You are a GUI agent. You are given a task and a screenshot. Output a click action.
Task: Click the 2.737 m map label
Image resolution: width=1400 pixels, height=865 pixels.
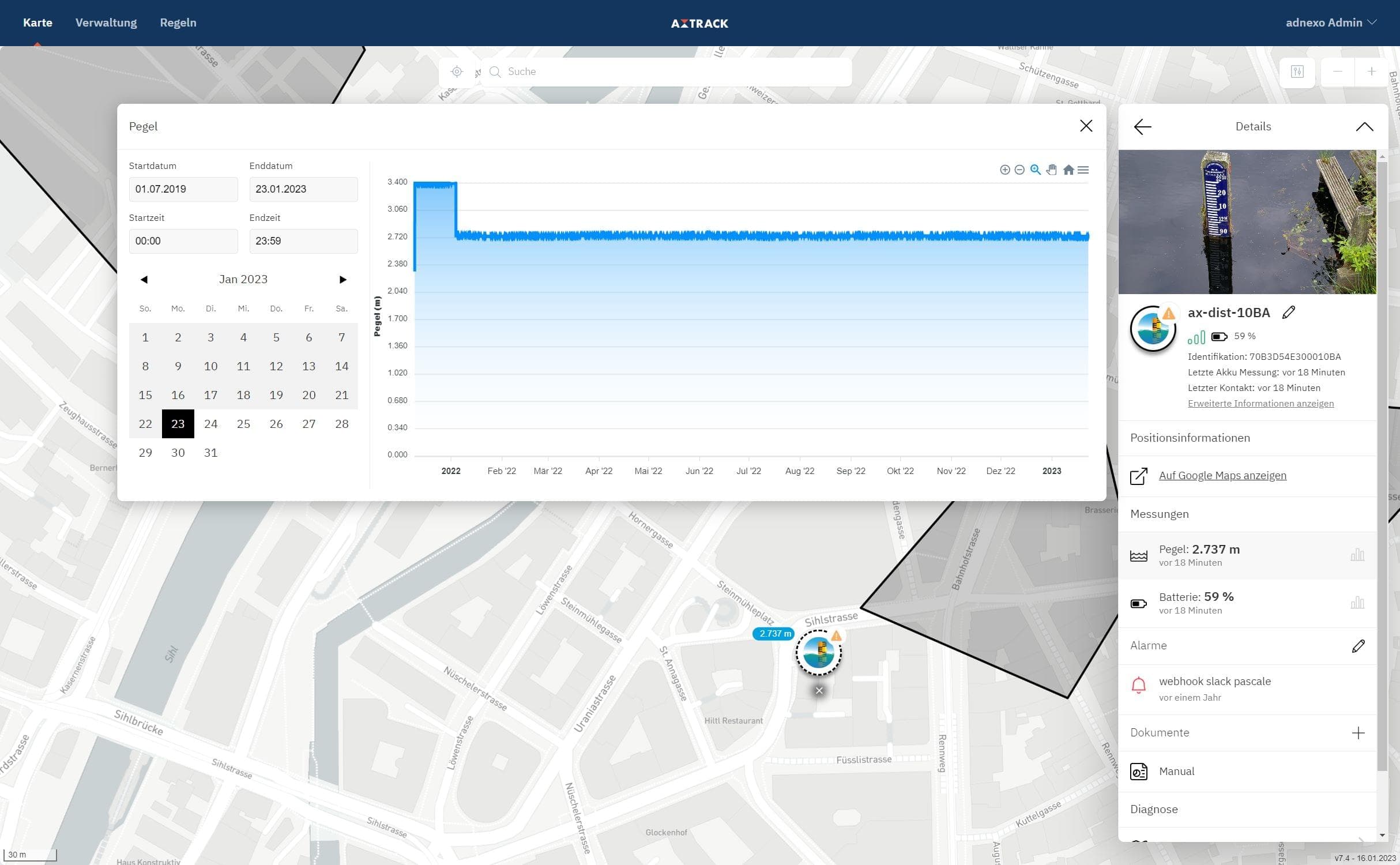point(774,634)
